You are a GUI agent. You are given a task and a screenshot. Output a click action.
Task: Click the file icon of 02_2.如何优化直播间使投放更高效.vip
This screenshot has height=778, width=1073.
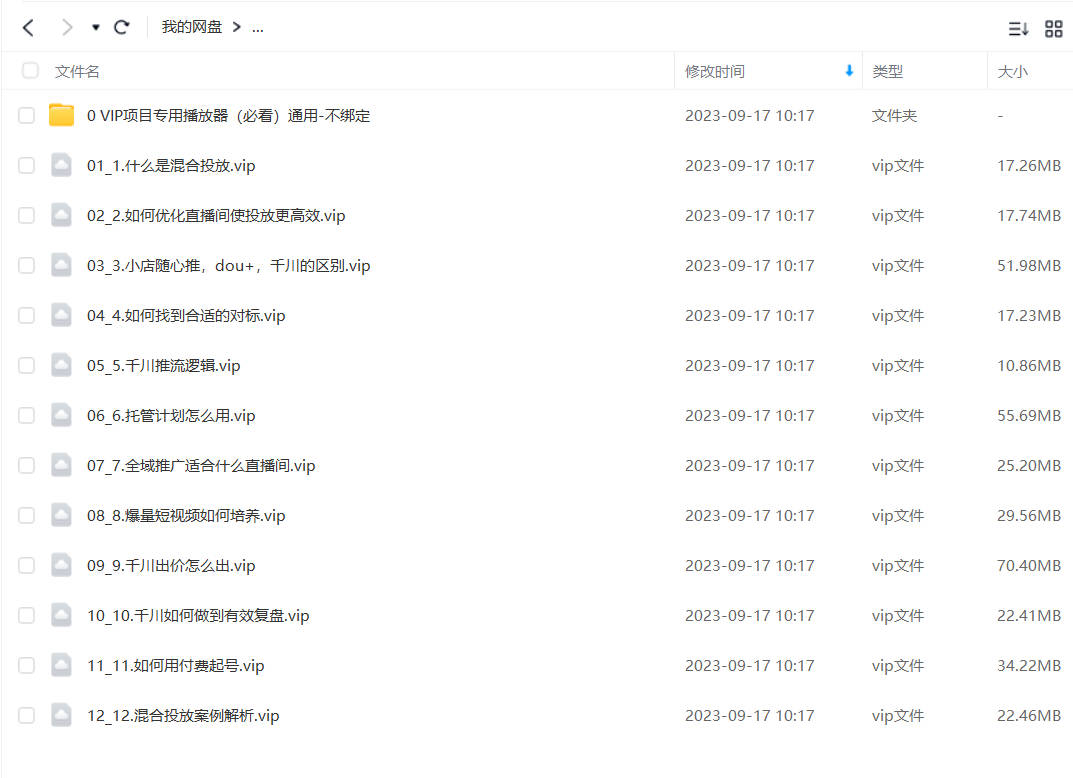pyautogui.click(x=62, y=215)
